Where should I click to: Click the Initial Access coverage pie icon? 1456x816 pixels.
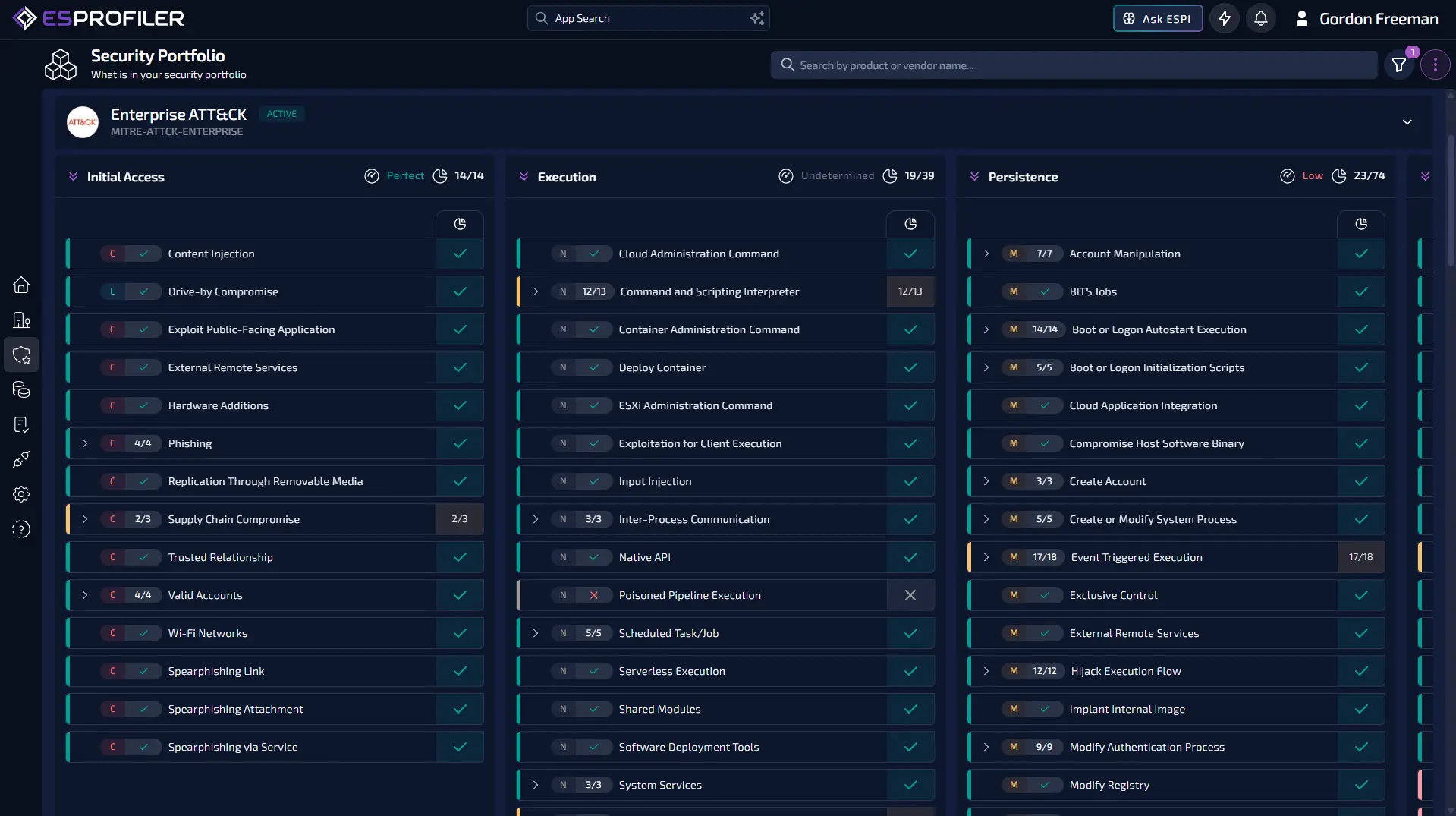[x=440, y=176]
